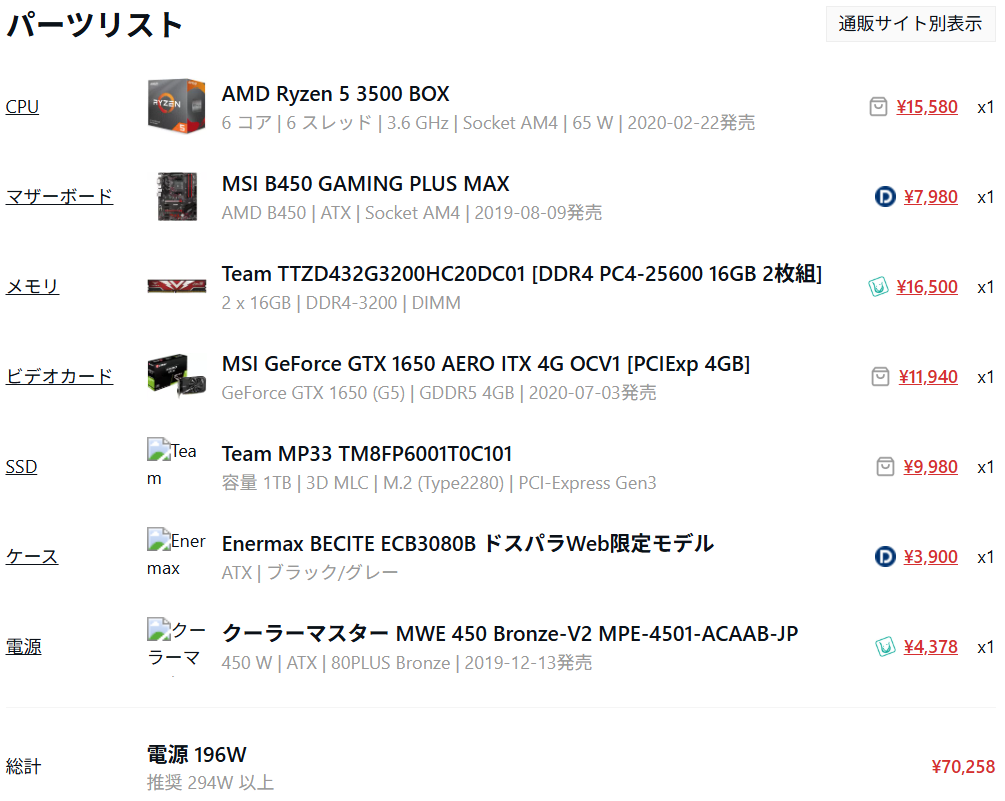Open the MSI GTX 1650 graphics card thumbnail
The image size is (1005, 801).
click(x=176, y=376)
